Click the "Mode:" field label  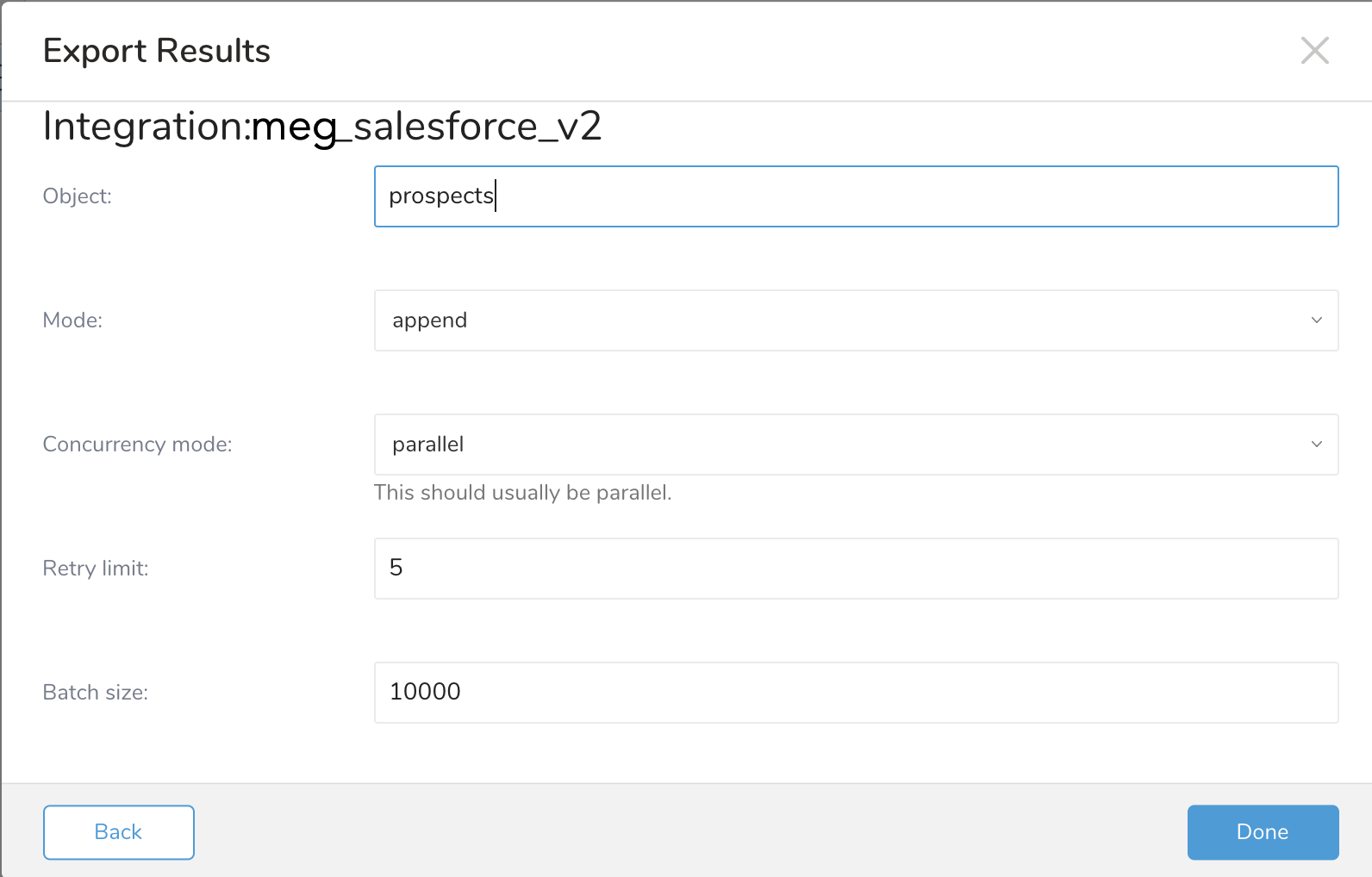click(x=72, y=320)
